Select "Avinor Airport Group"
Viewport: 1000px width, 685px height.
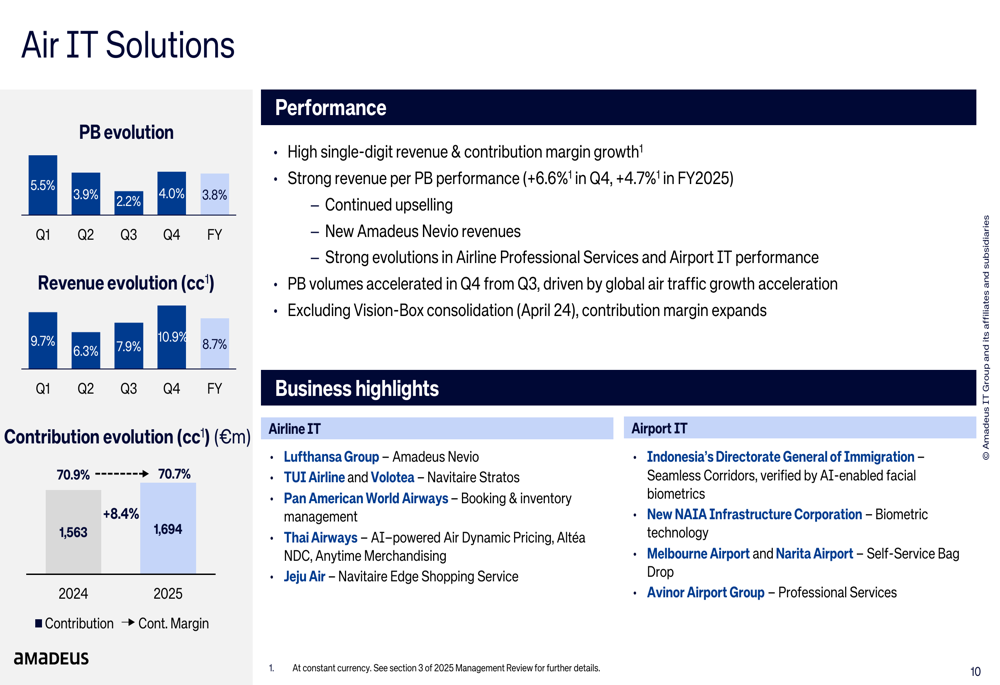coord(705,593)
